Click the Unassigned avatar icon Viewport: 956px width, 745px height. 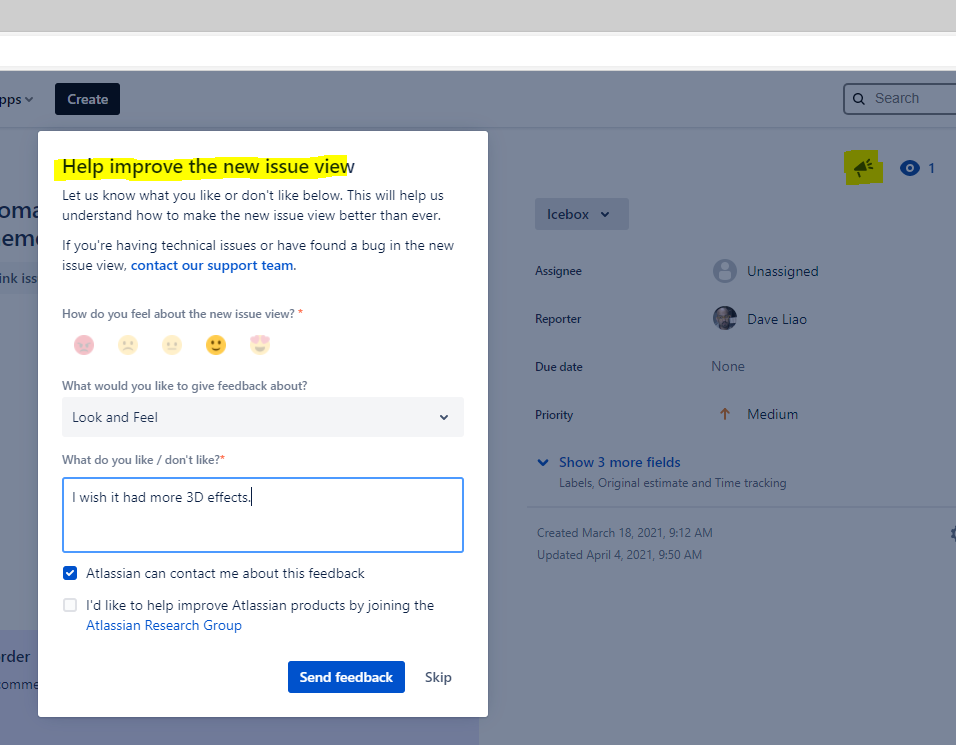[x=725, y=271]
